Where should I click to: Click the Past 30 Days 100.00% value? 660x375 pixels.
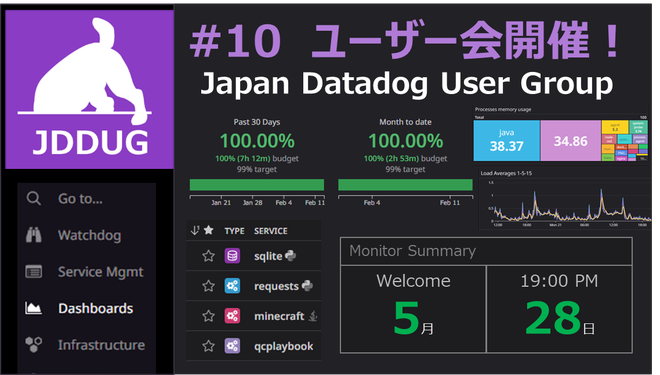pos(257,141)
